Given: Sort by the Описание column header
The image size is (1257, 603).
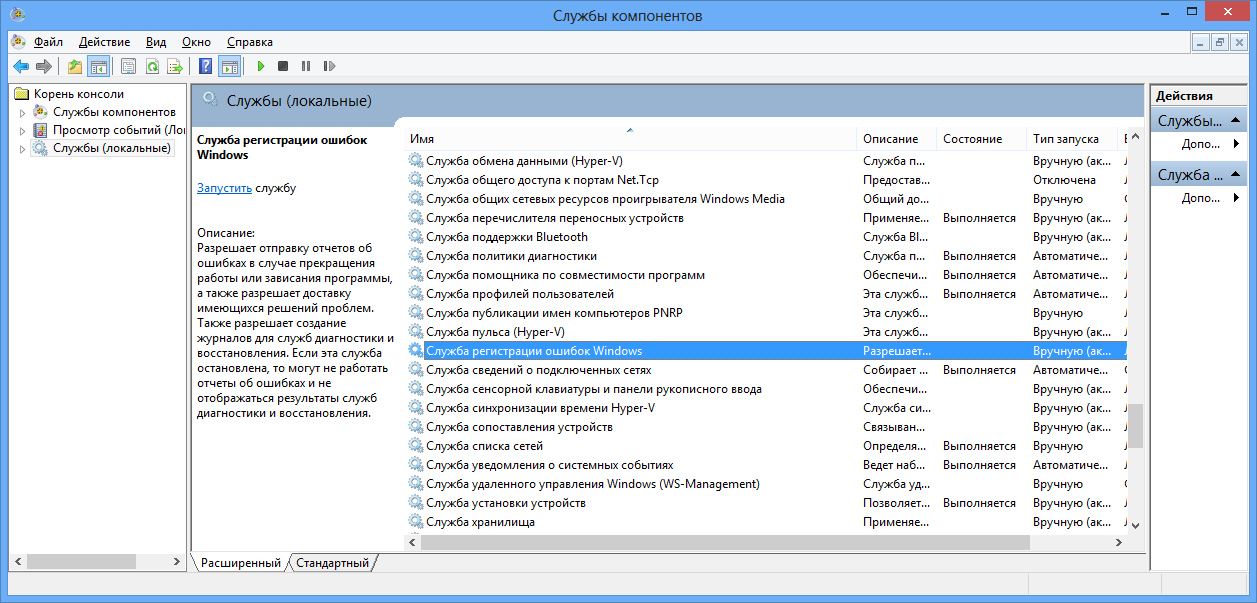Looking at the screenshot, I should tap(897, 139).
